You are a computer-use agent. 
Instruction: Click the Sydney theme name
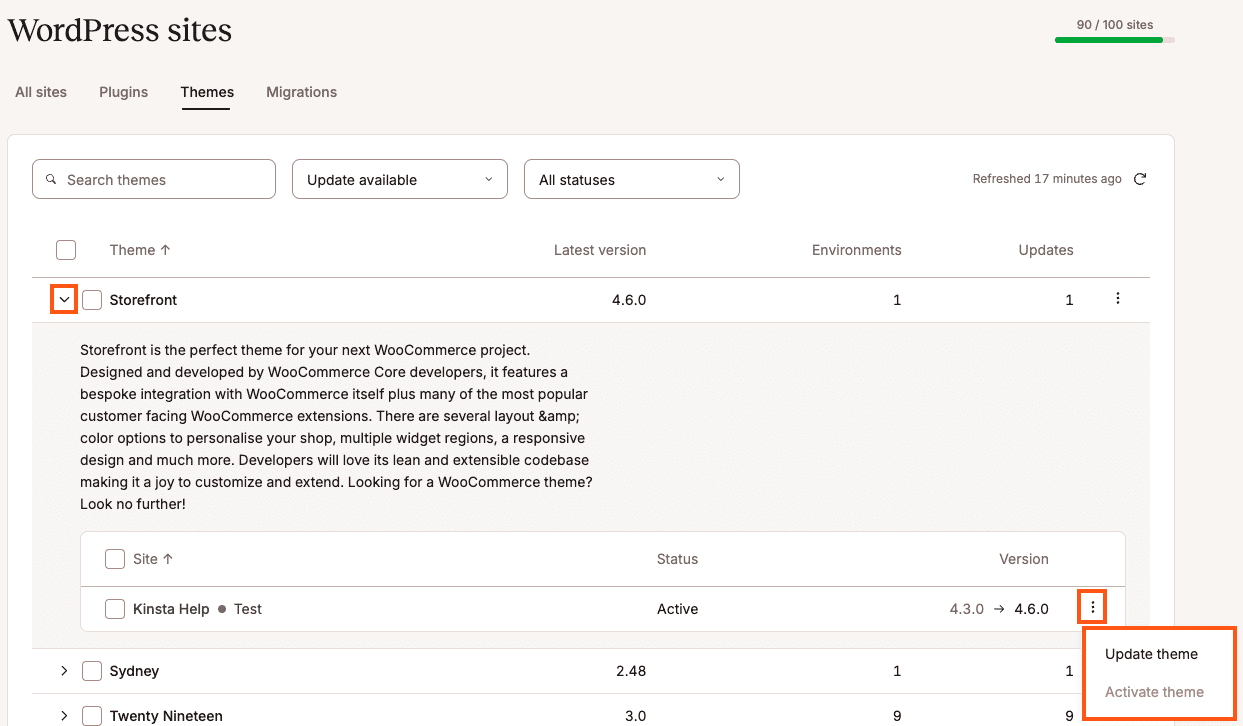[x=134, y=671]
